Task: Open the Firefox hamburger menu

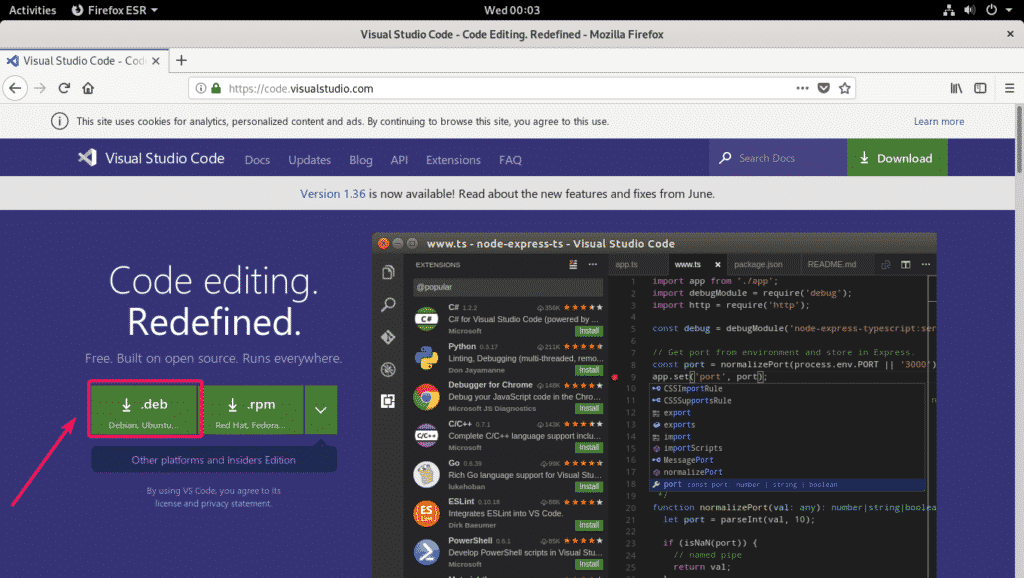Action: click(1007, 88)
